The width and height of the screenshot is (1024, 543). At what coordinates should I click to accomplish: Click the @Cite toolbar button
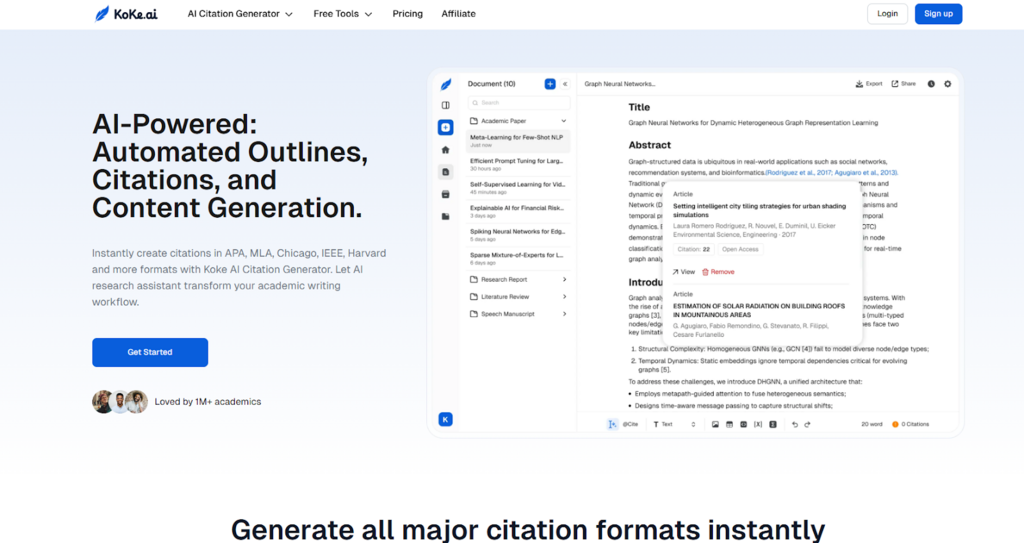(x=630, y=424)
